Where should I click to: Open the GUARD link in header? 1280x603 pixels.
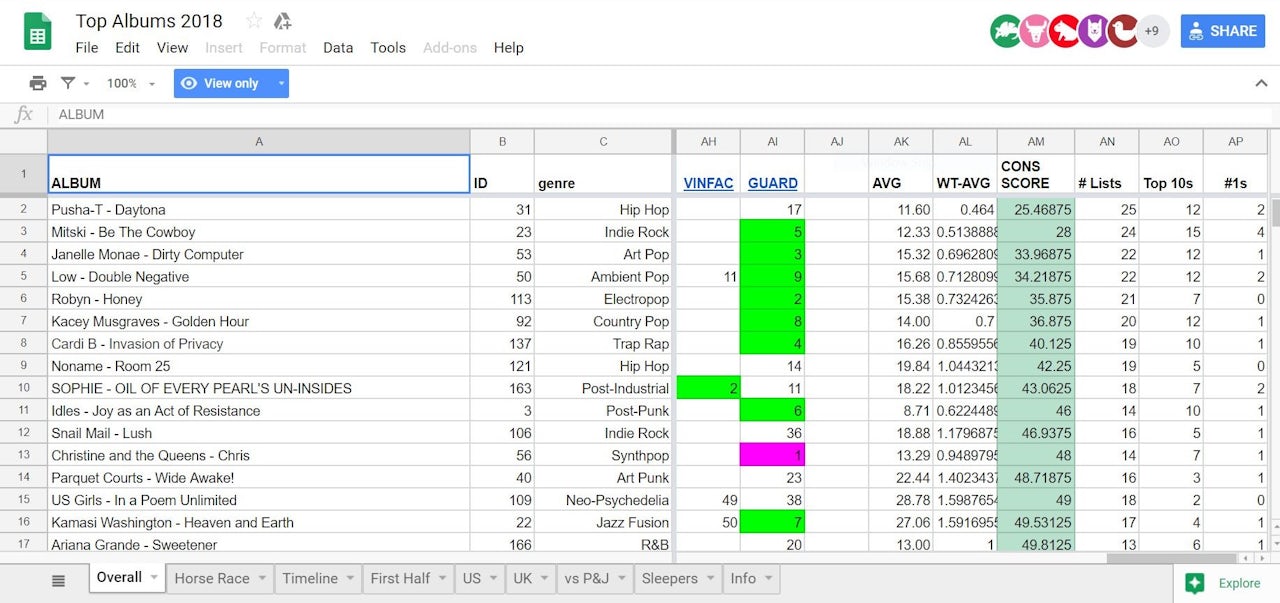point(773,183)
